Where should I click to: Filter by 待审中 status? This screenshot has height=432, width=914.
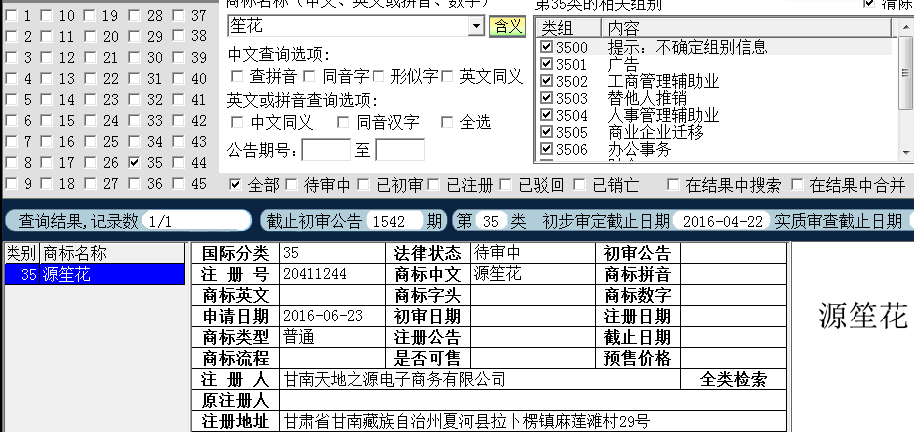pos(291,185)
